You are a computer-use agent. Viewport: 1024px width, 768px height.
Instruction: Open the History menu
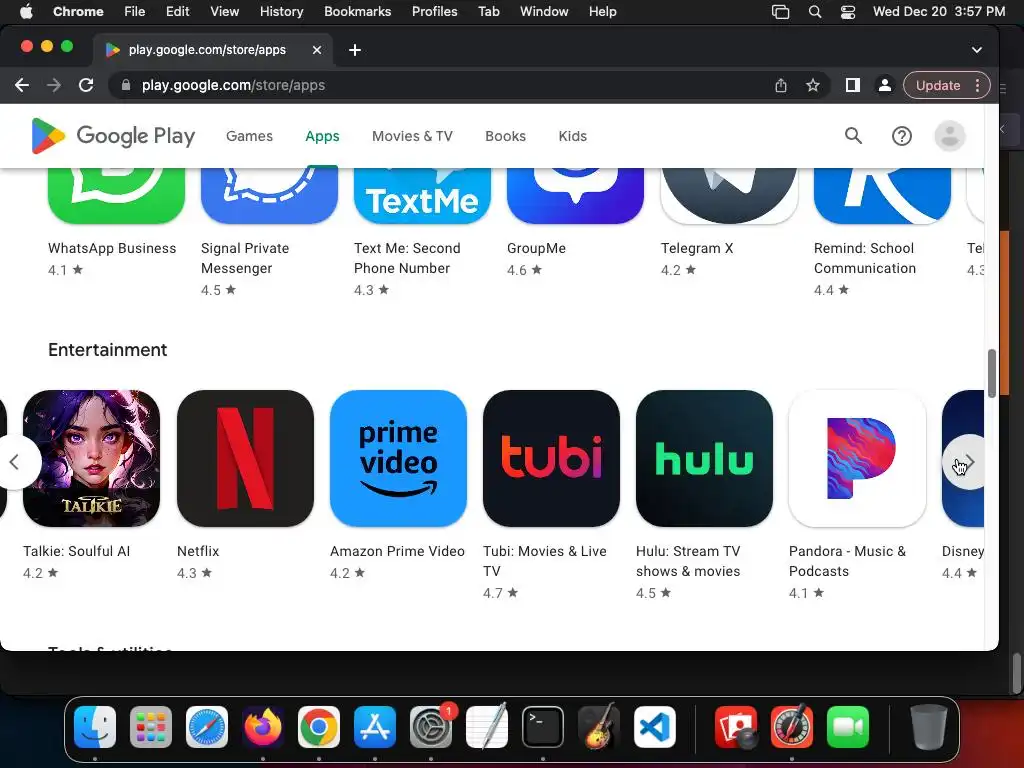[281, 11]
